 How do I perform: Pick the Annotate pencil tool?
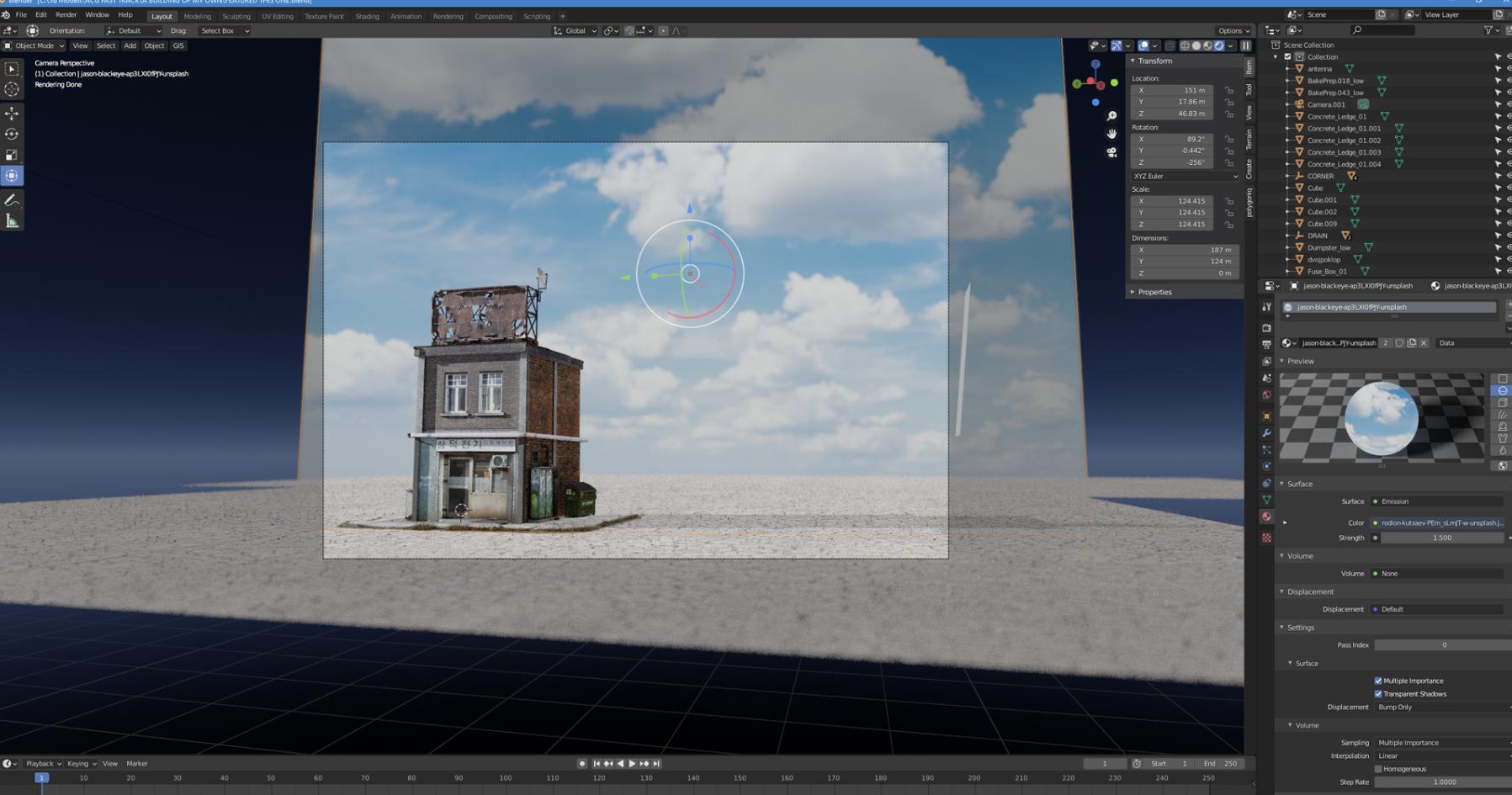(12, 200)
